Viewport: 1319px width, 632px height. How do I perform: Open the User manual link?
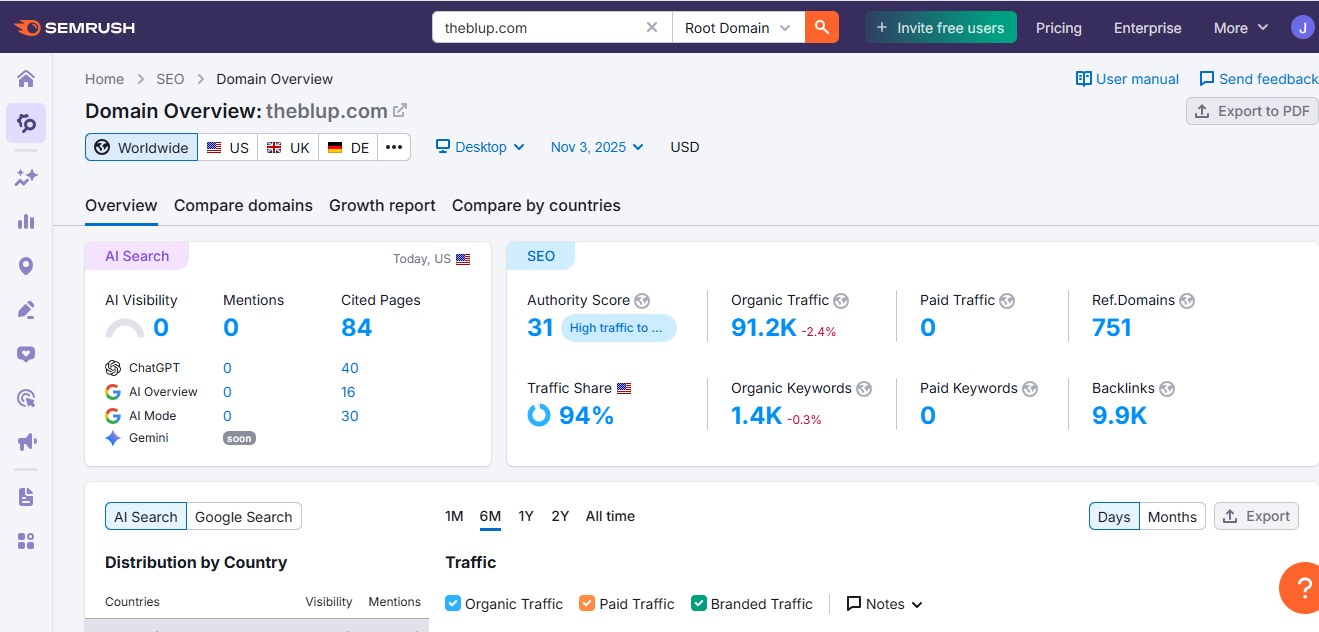pos(1127,79)
